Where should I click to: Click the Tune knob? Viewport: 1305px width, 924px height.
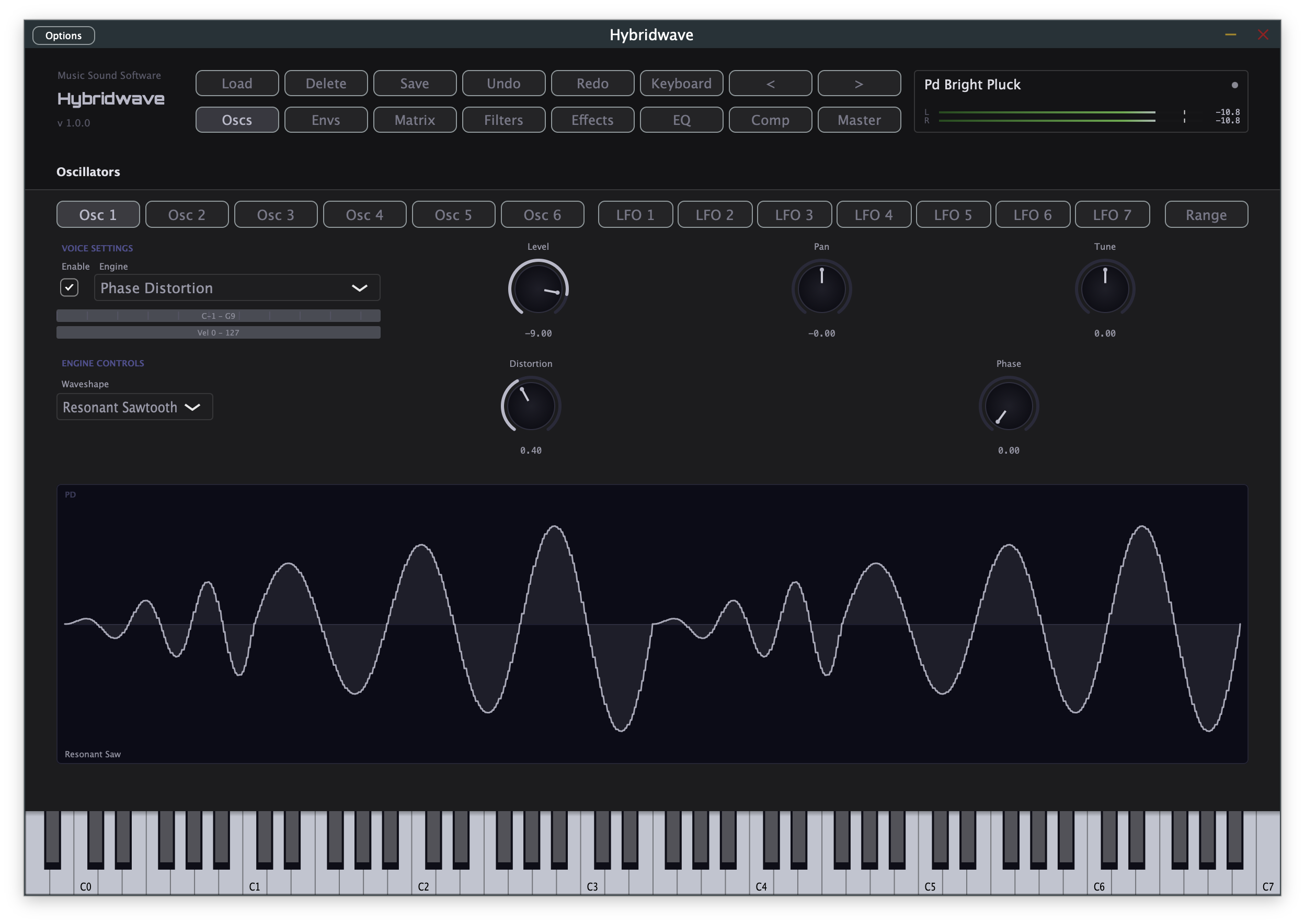1104,288
